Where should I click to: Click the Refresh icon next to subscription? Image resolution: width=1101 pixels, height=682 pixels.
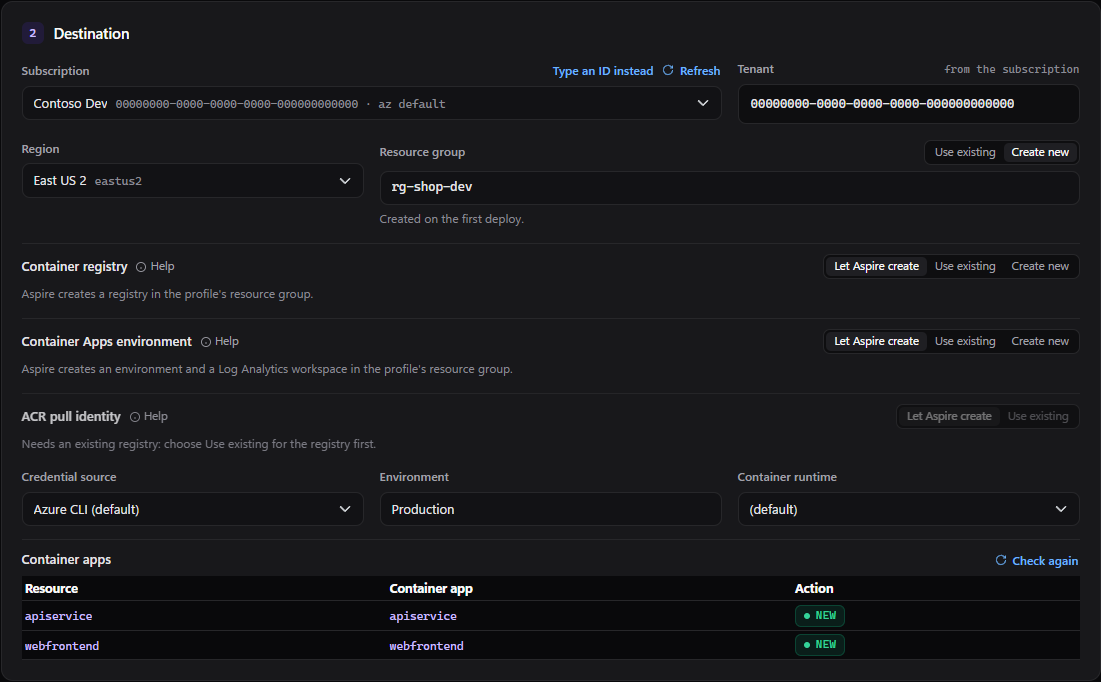(x=668, y=70)
